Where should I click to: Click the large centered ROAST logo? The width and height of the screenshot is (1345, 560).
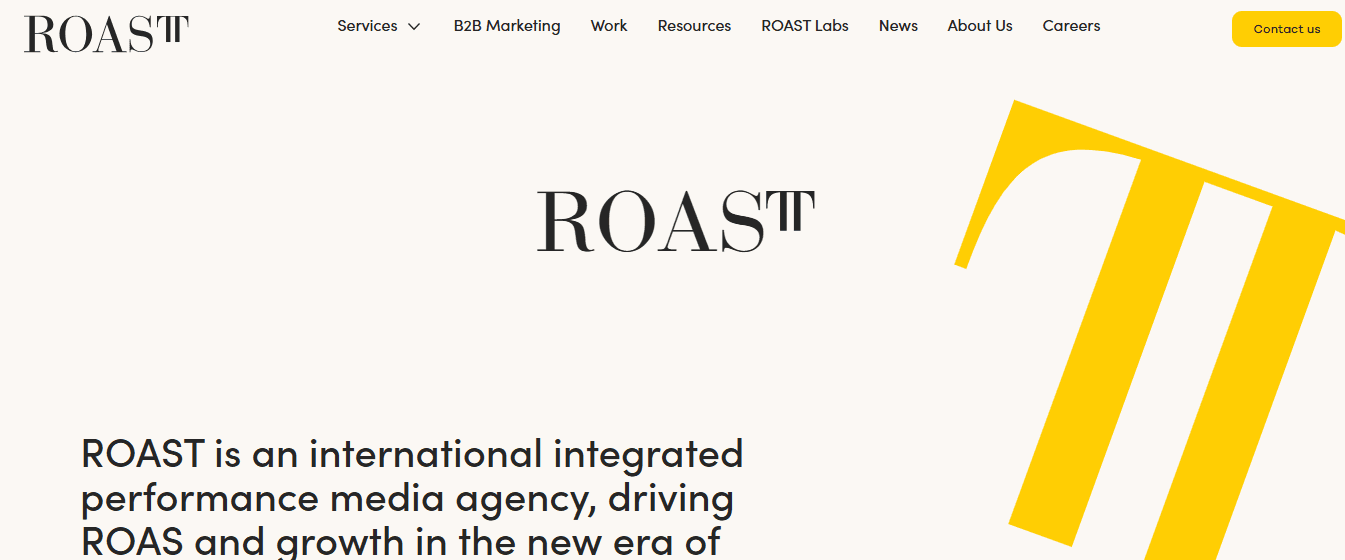[676, 221]
